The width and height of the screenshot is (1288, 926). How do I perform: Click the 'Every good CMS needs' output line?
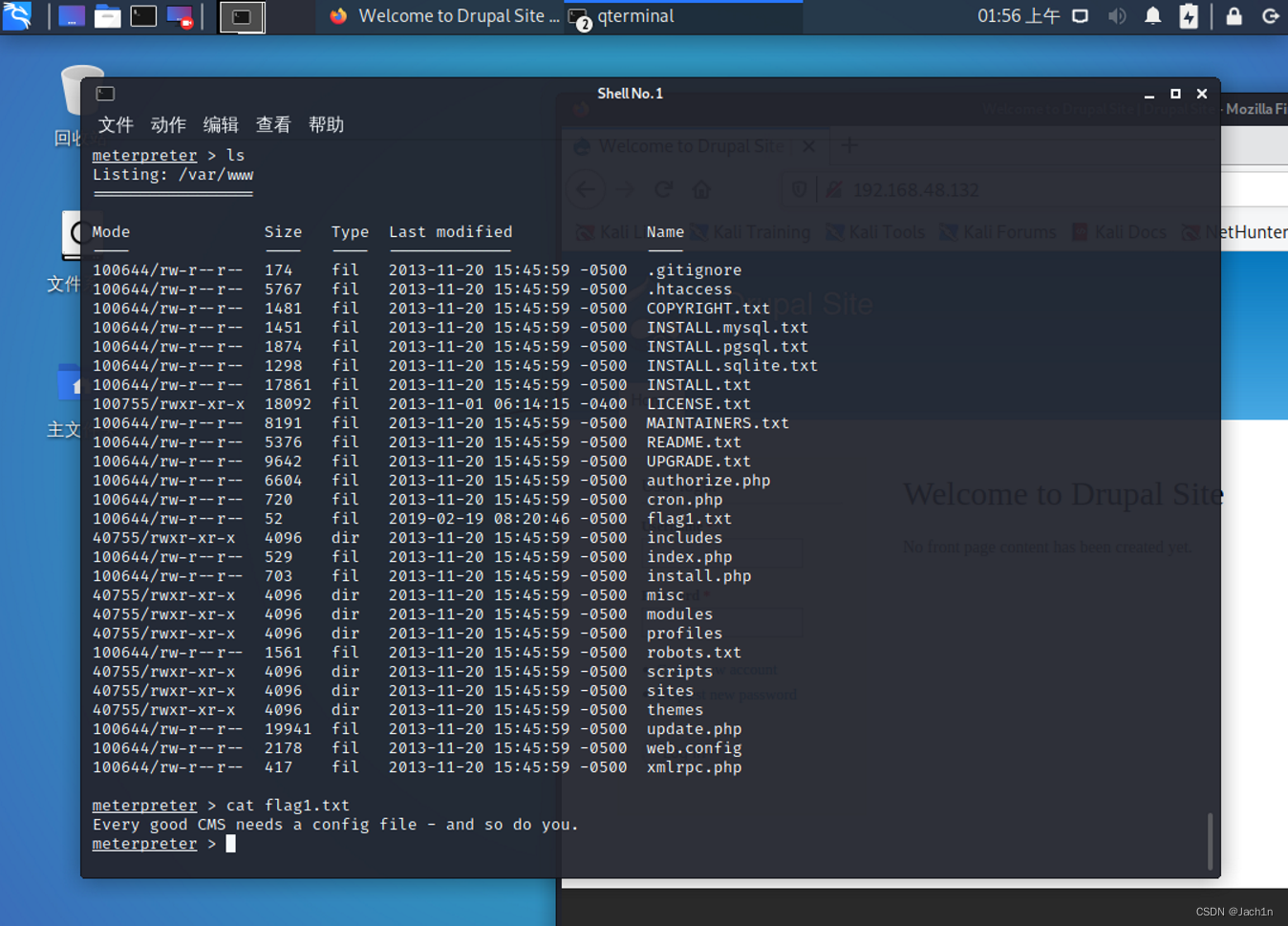335,825
